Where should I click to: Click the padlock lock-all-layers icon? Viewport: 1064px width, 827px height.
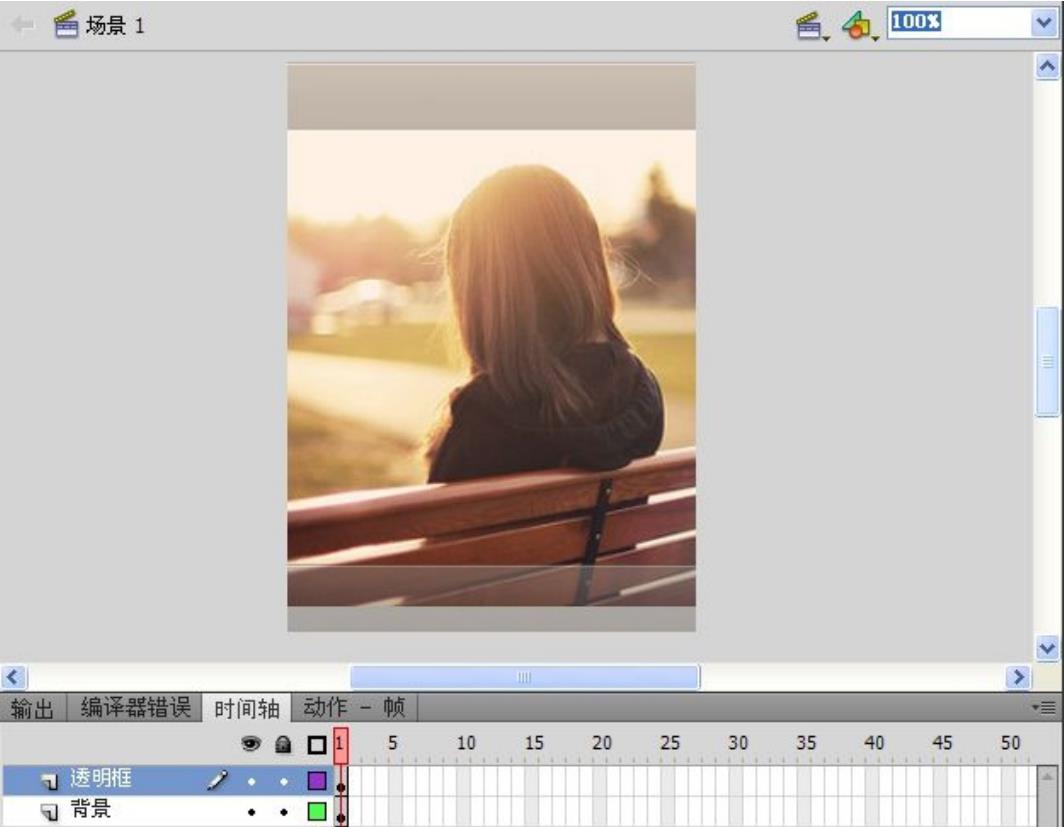pos(283,745)
